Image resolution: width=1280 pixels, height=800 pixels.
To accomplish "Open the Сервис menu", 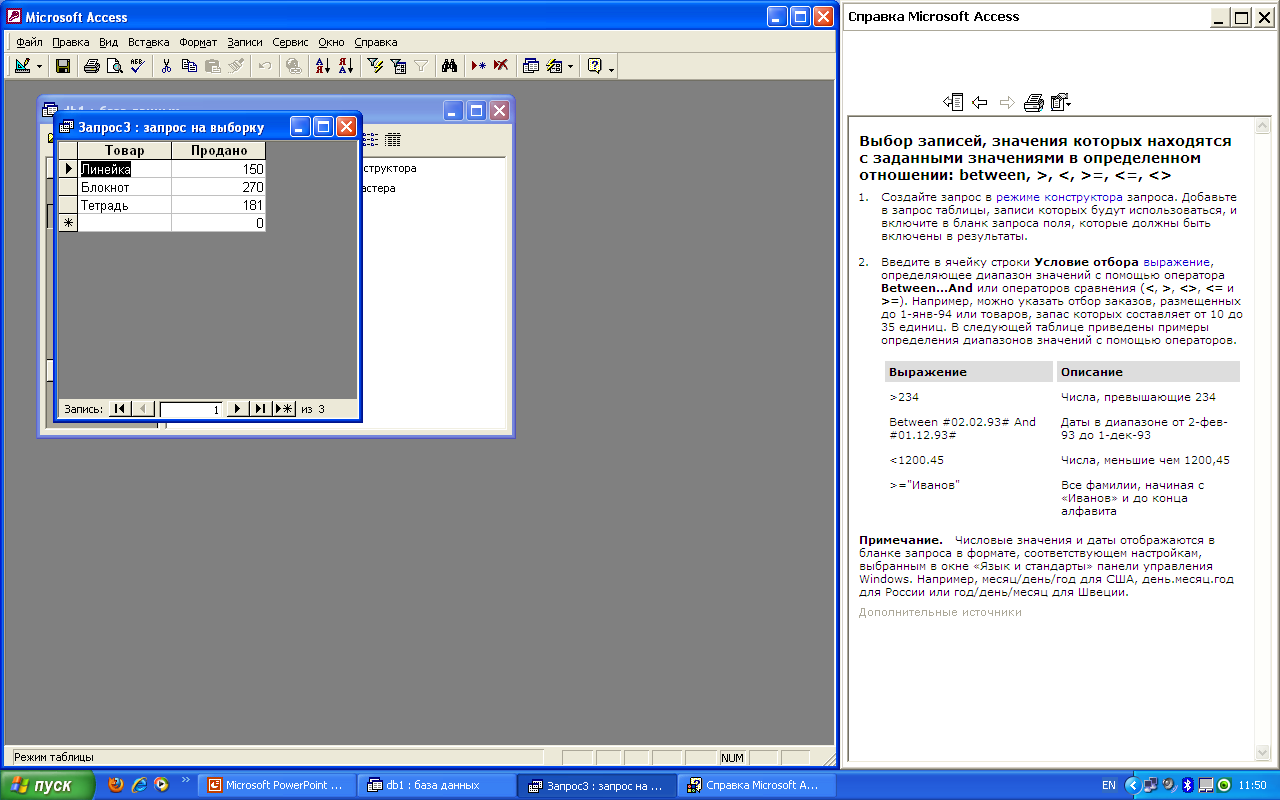I will click(x=290, y=42).
